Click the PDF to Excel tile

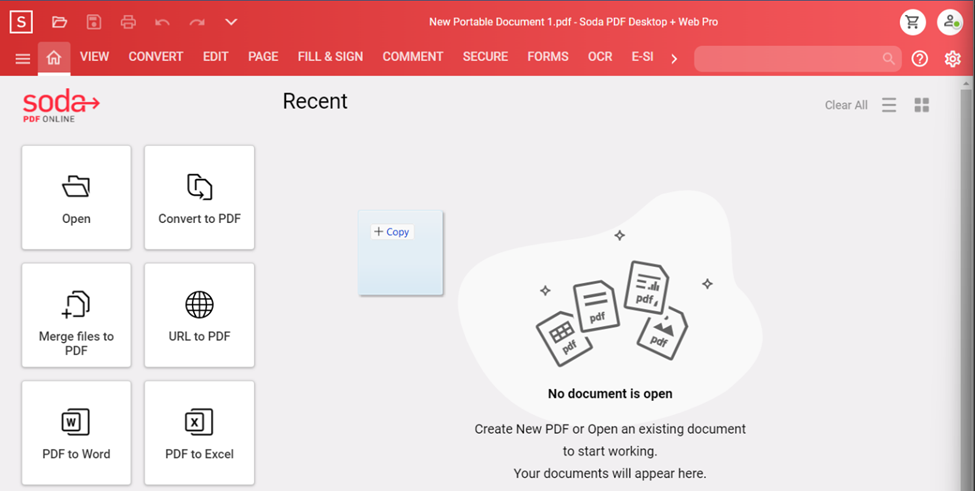coord(200,433)
